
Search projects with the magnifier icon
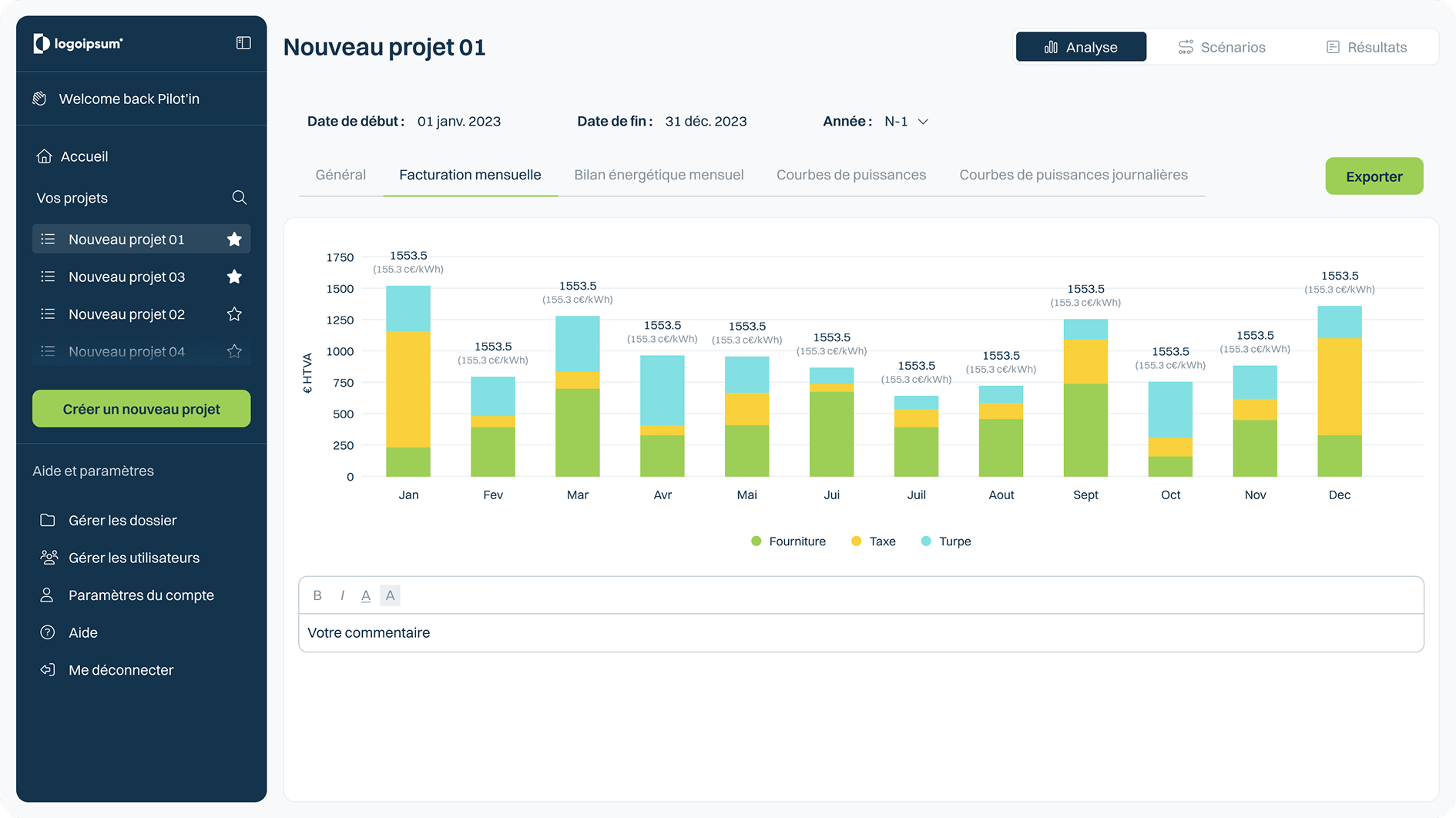point(240,198)
